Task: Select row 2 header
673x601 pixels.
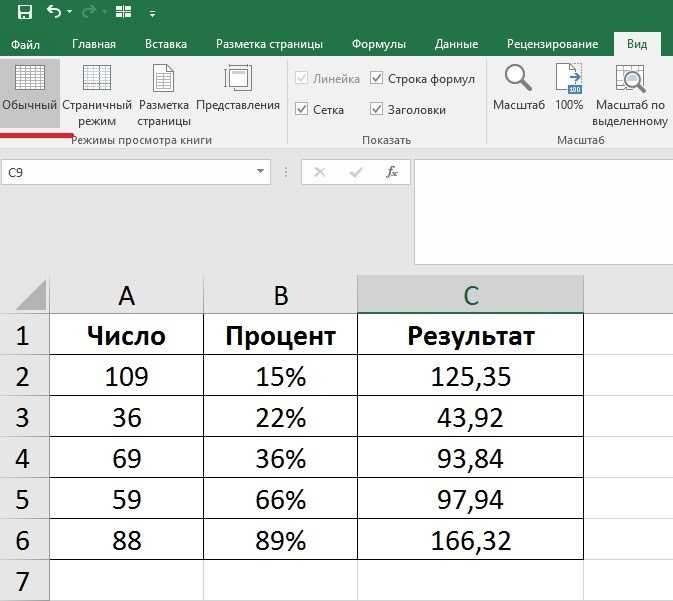Action: coord(24,376)
